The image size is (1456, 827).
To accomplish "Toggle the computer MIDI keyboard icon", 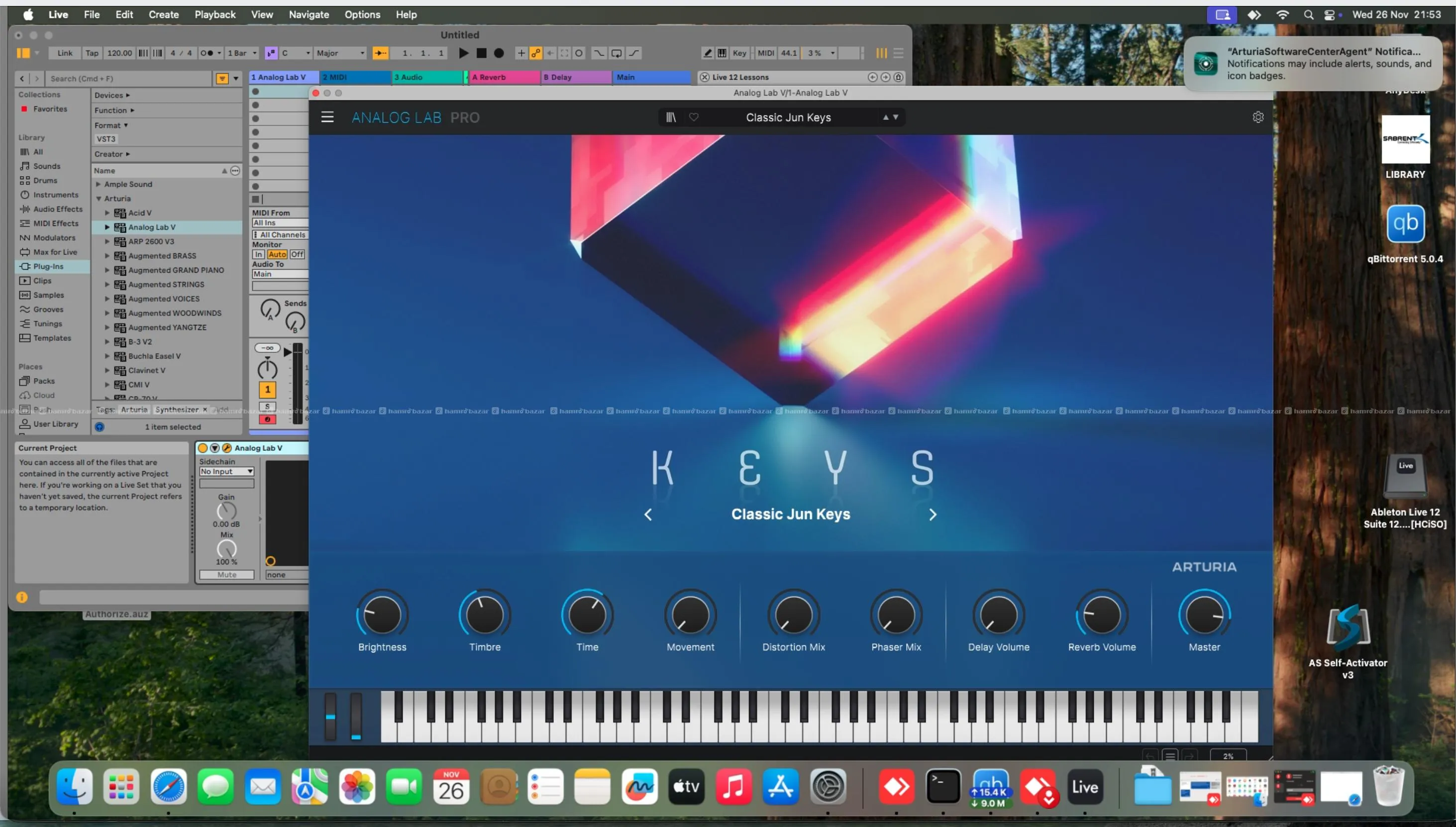I will point(722,53).
